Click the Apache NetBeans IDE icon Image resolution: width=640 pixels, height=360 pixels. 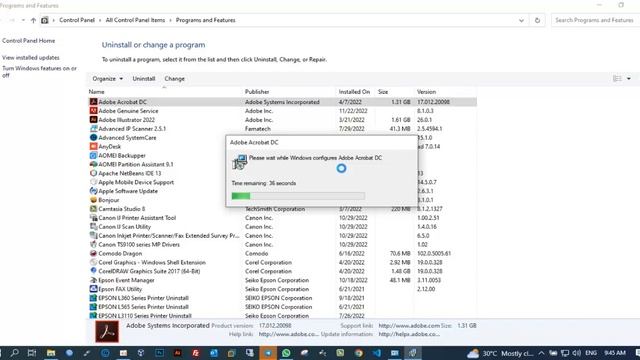(x=93, y=173)
